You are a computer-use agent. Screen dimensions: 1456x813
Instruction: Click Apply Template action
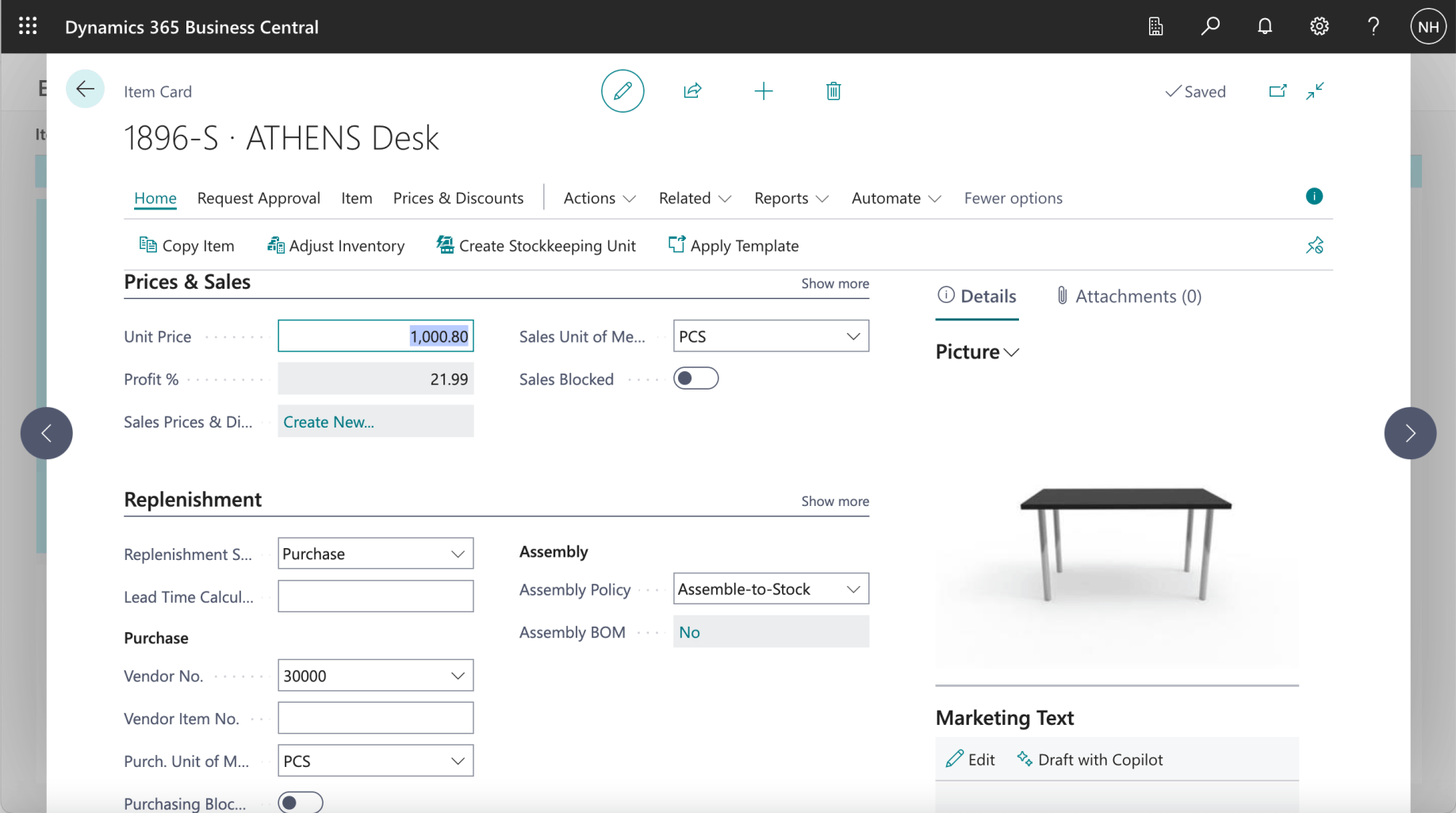[734, 245]
